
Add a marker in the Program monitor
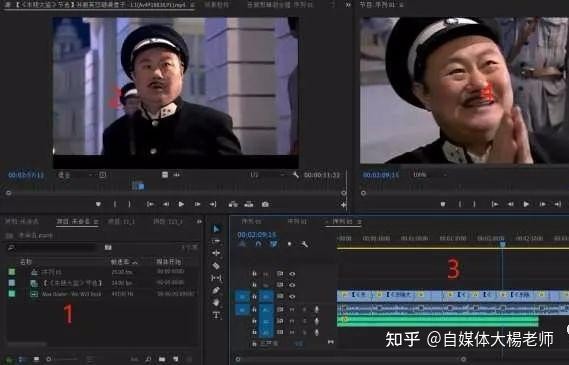[x=443, y=204]
